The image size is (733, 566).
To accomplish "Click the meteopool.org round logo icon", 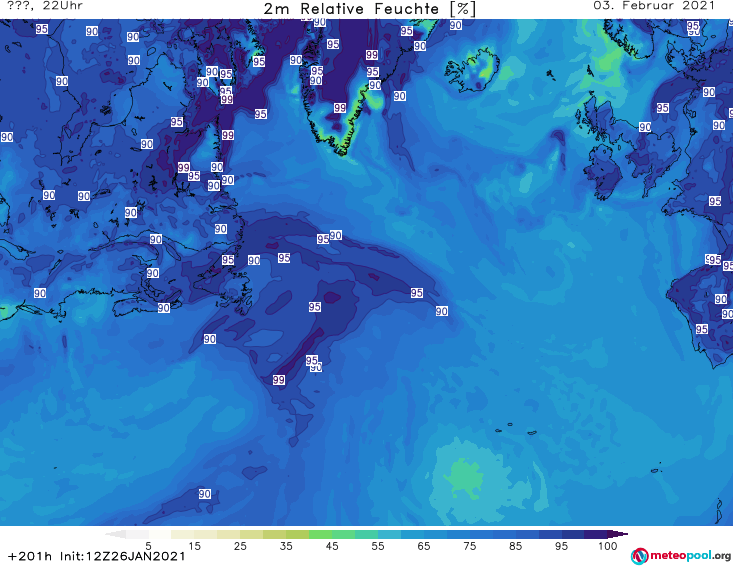I will point(639,556).
